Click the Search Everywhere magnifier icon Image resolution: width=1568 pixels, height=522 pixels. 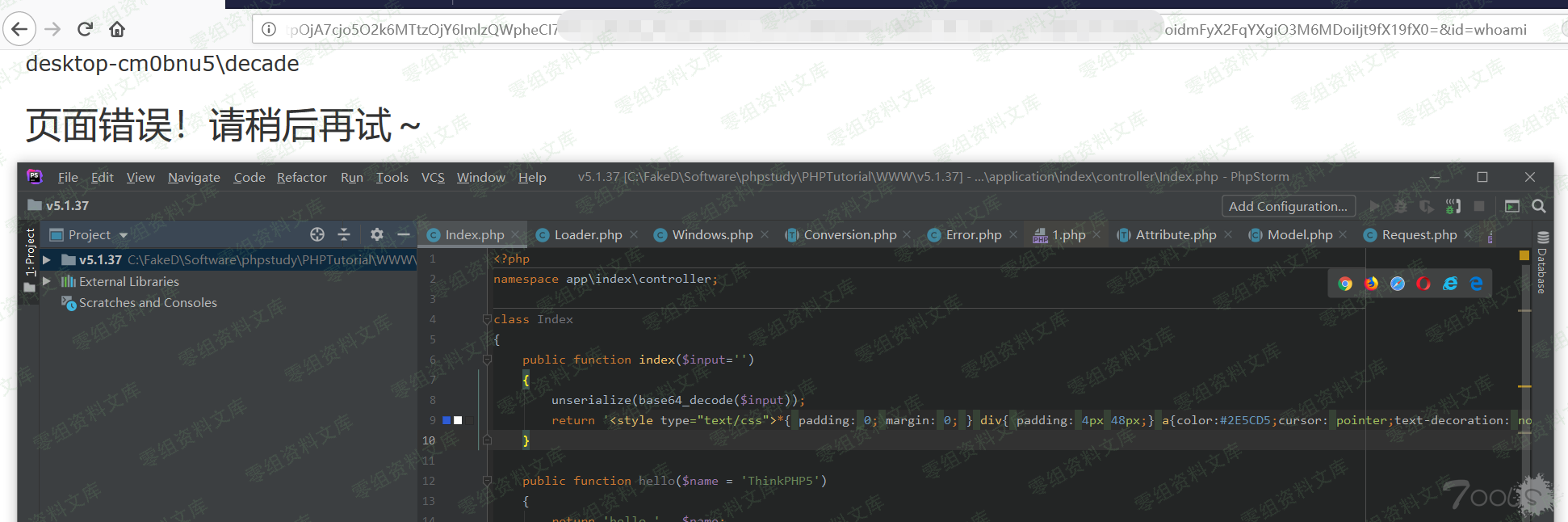tap(1539, 207)
